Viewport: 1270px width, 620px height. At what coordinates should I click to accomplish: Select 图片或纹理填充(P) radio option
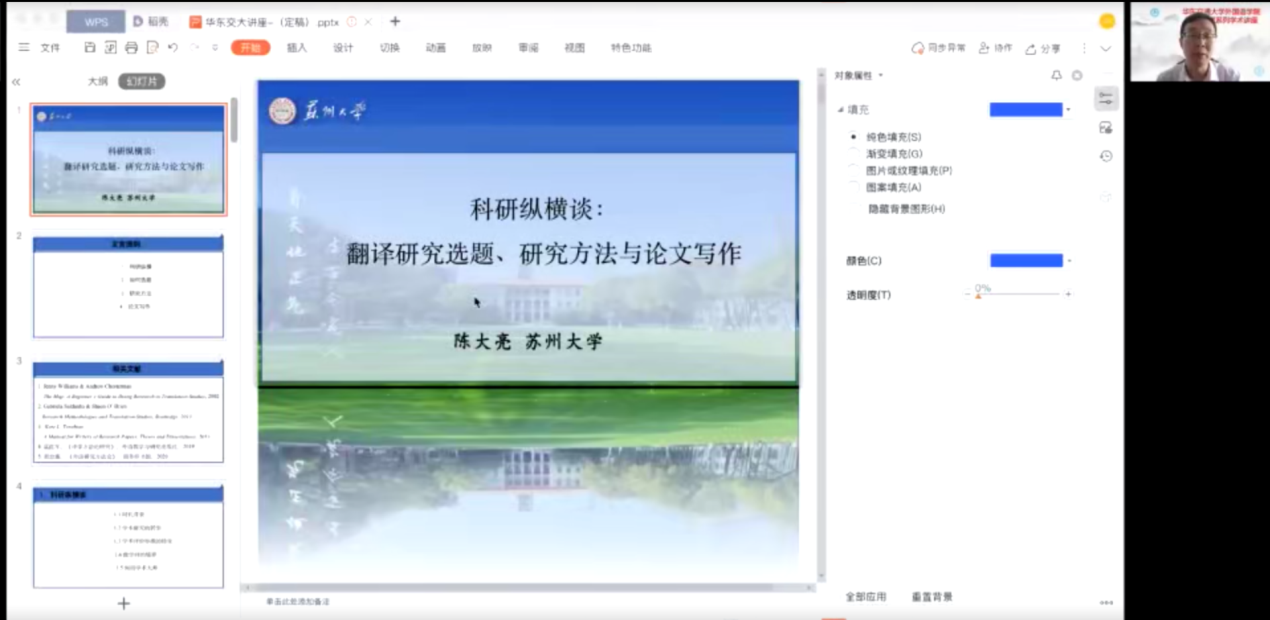pyautogui.click(x=853, y=171)
